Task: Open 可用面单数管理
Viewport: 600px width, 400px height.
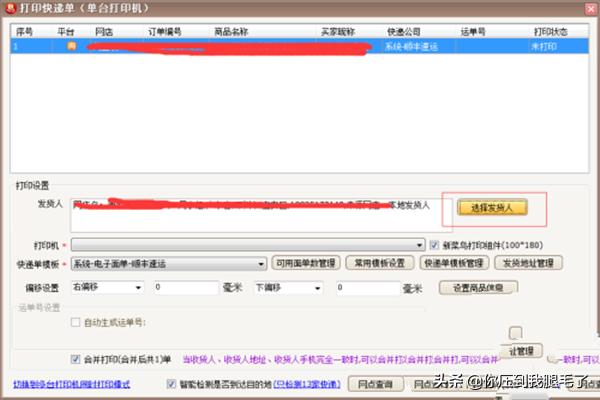Action: (307, 263)
